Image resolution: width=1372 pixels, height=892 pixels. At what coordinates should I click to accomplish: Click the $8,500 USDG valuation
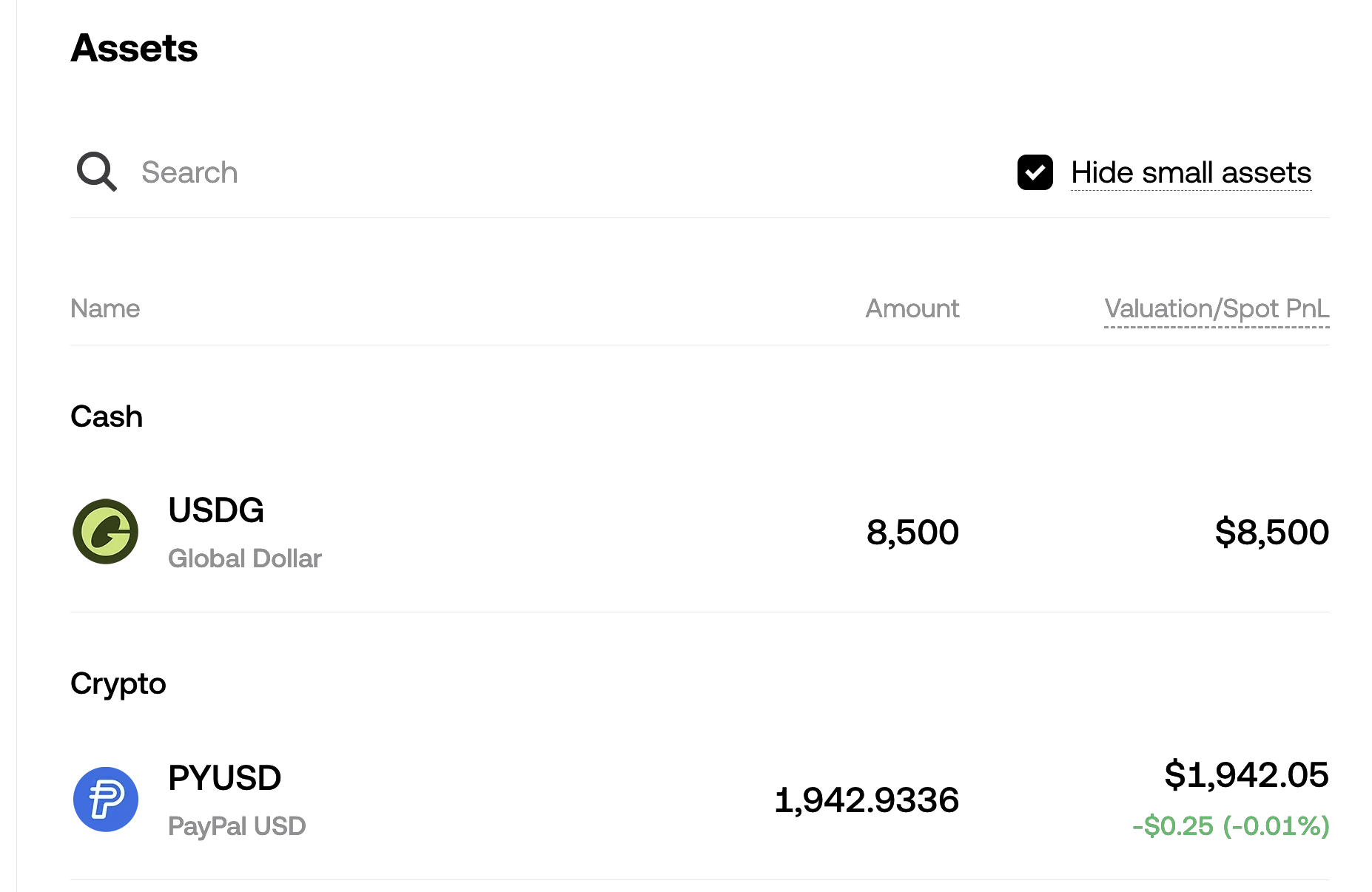[x=1271, y=533]
